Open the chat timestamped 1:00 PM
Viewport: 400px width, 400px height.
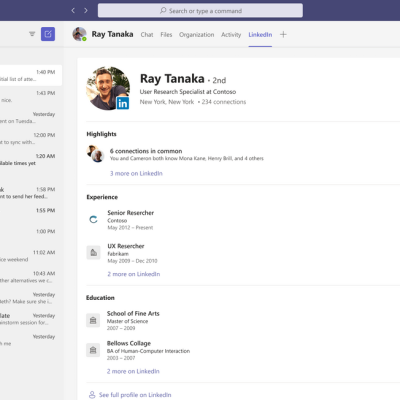[31, 235]
